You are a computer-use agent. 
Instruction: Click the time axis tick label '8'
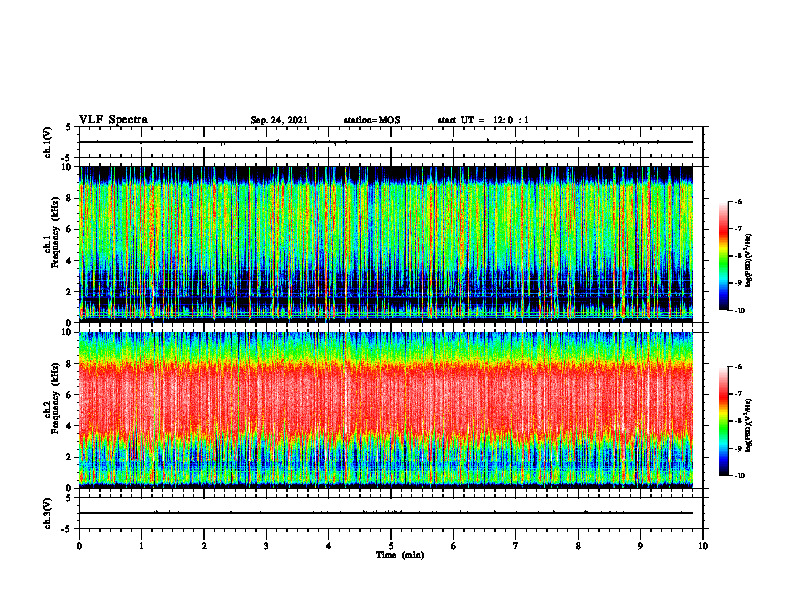click(578, 546)
